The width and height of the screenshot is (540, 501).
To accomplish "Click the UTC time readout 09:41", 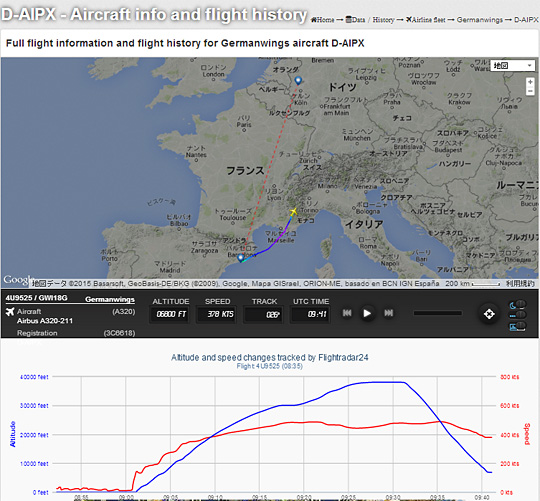I will click(311, 314).
